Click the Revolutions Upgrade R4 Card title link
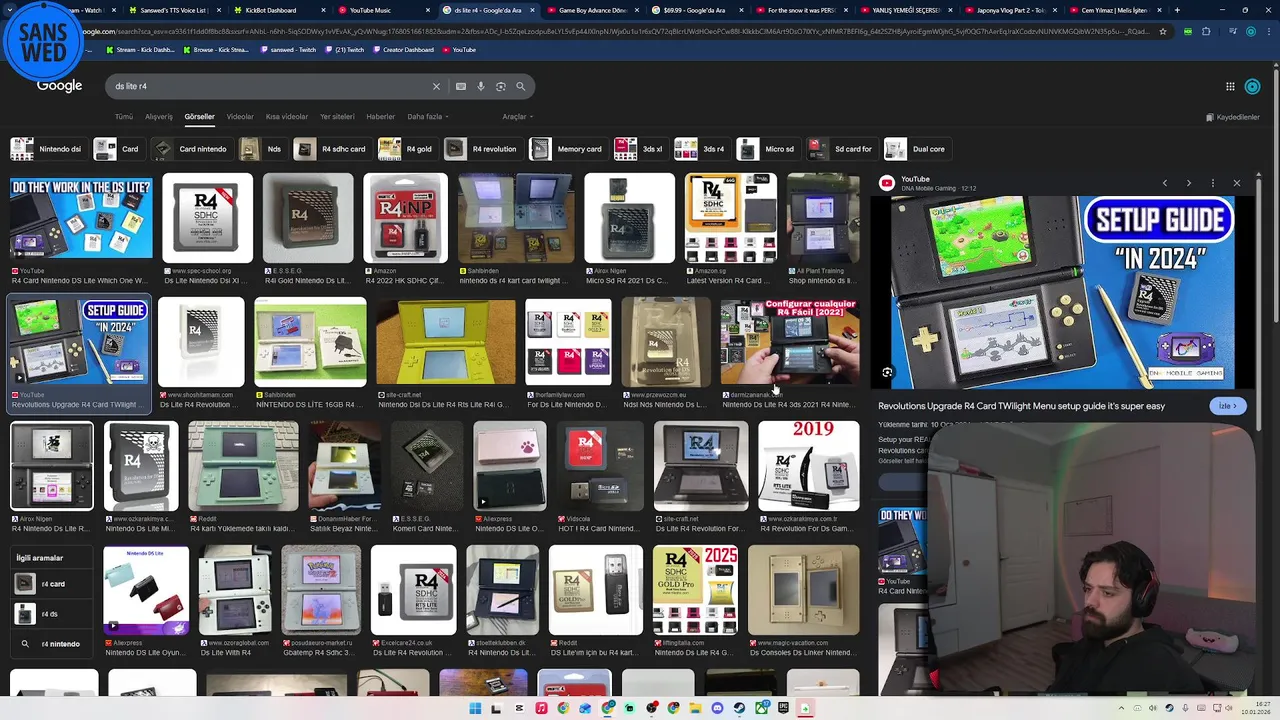This screenshot has width=1280, height=720. point(1021,406)
